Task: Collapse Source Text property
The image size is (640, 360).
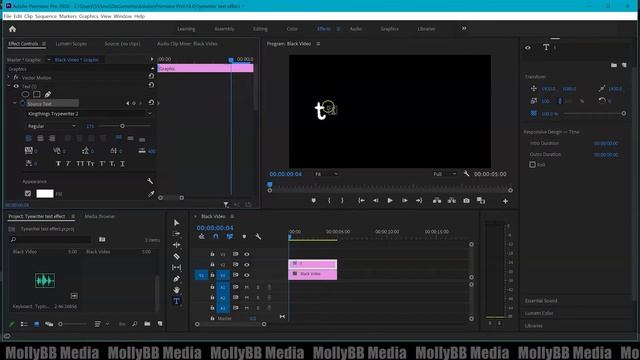Action: [15, 103]
